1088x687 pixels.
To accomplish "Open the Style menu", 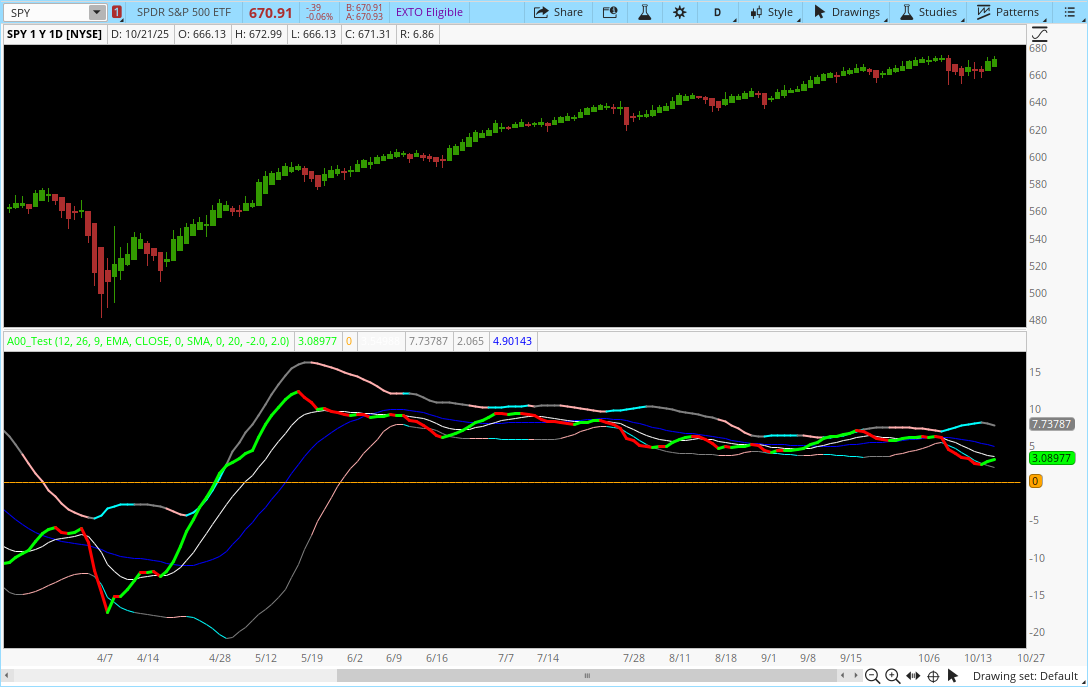I will 771,12.
